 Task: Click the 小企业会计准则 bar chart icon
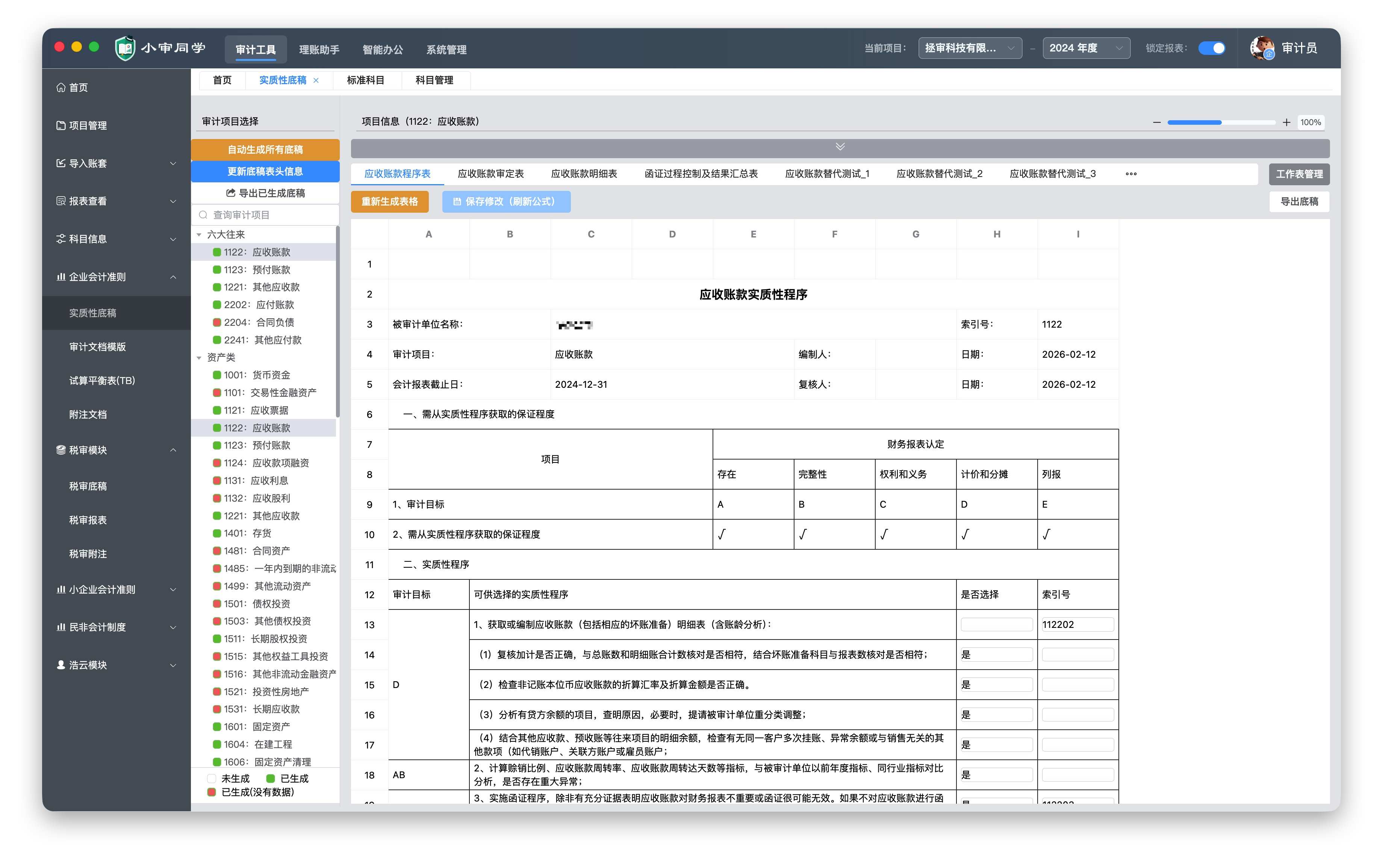click(61, 590)
